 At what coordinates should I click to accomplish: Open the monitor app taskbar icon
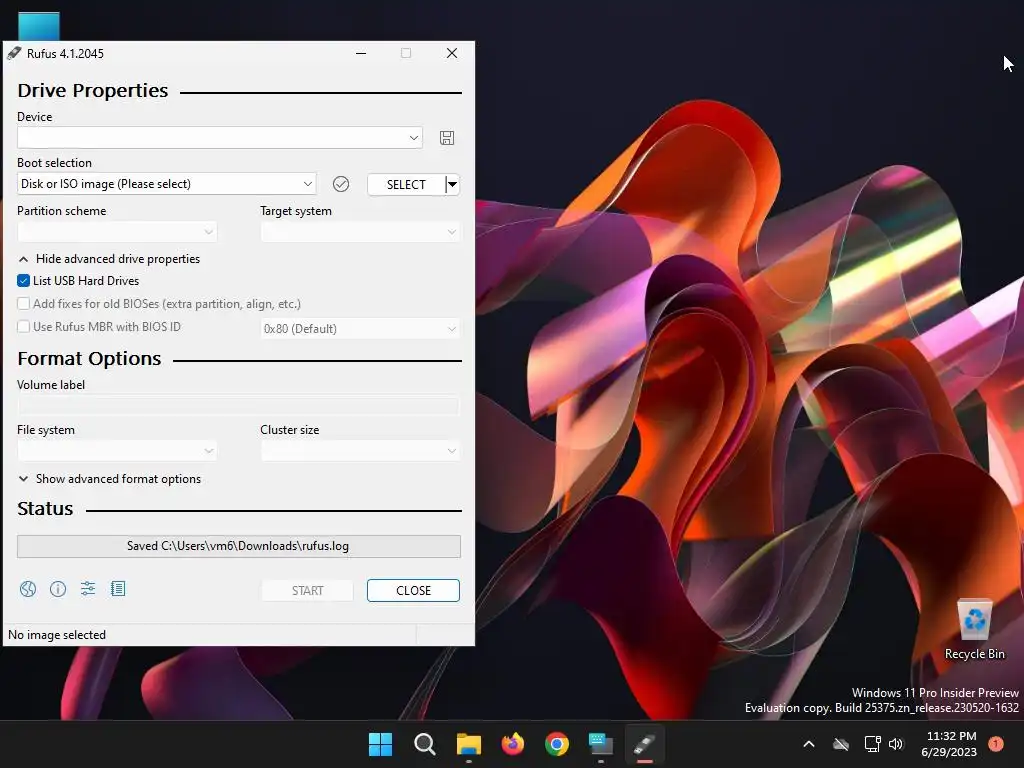pos(601,744)
